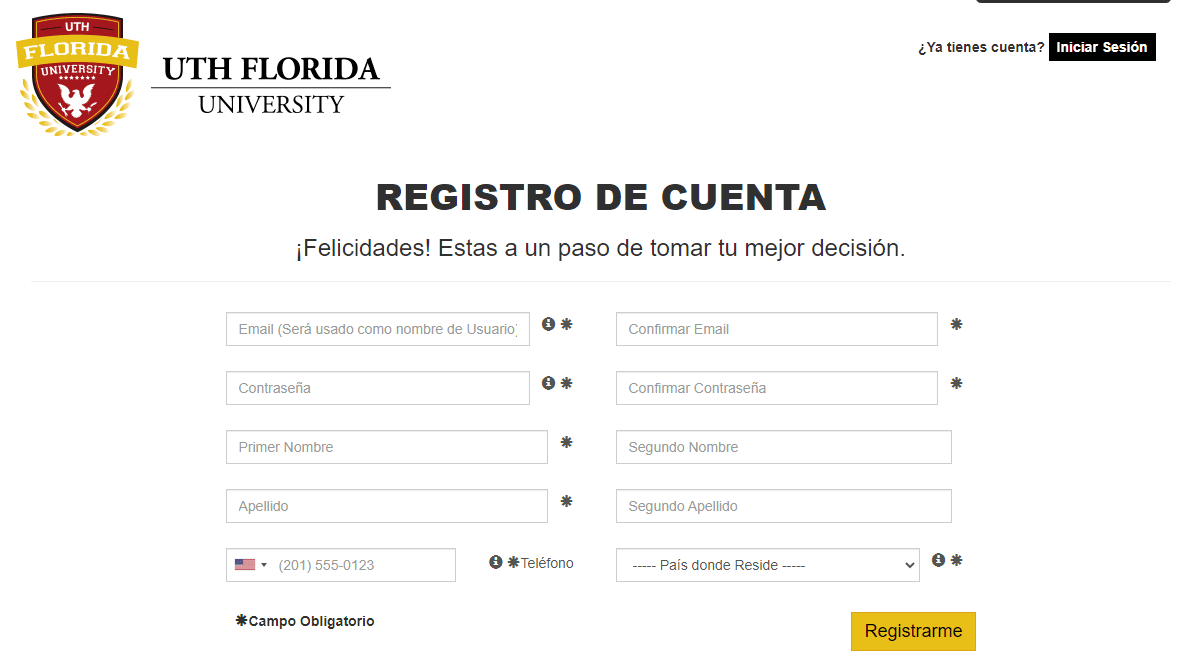Click the asterisk beside Primer Nombre
The width and height of the screenshot is (1188, 665).
(x=566, y=442)
